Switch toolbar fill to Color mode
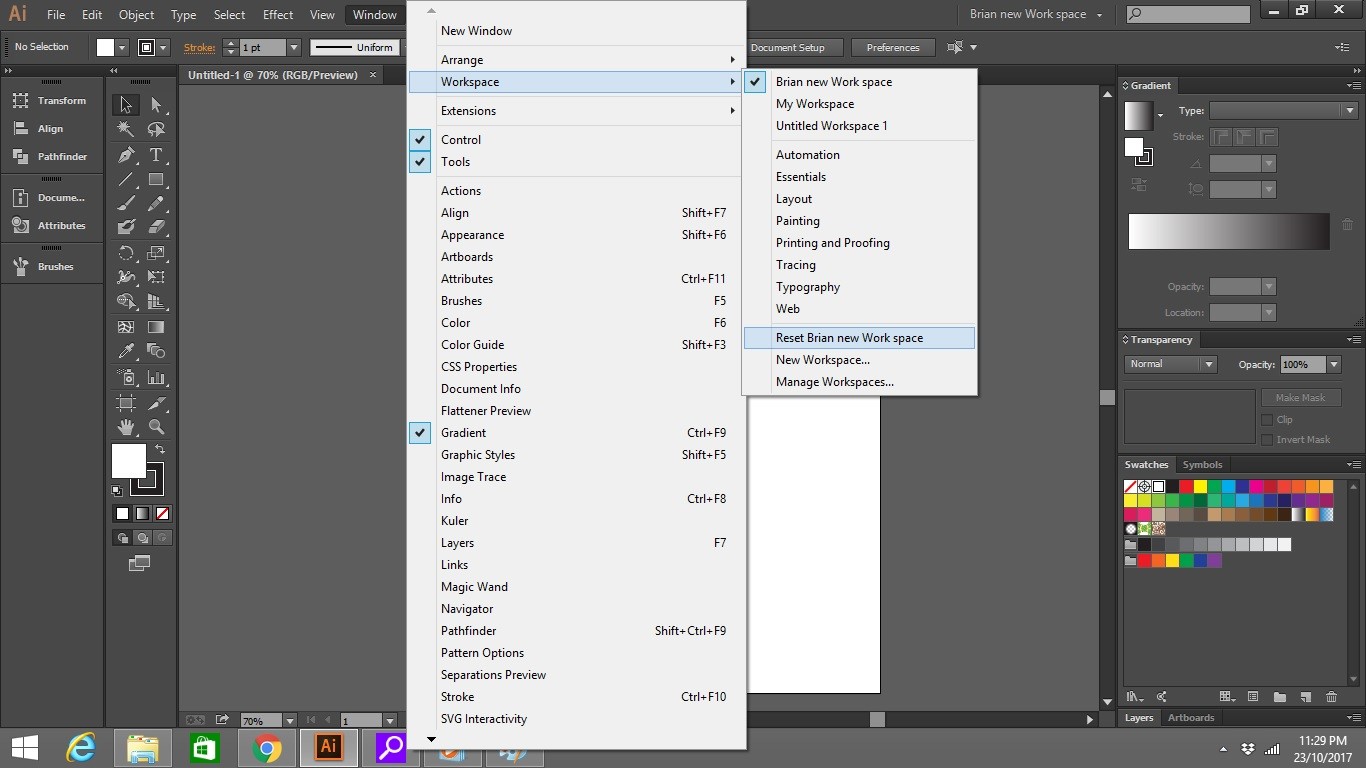 click(122, 513)
